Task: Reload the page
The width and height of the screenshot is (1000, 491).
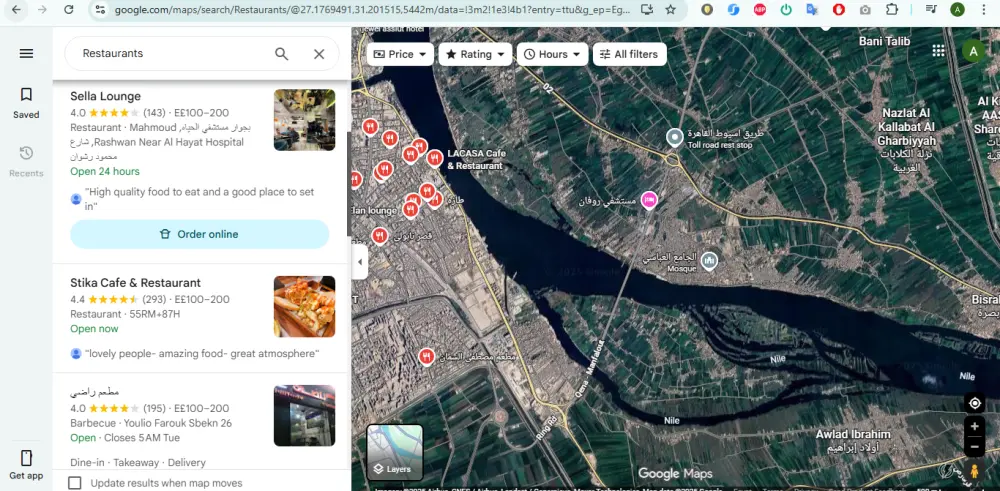Action: 69,10
